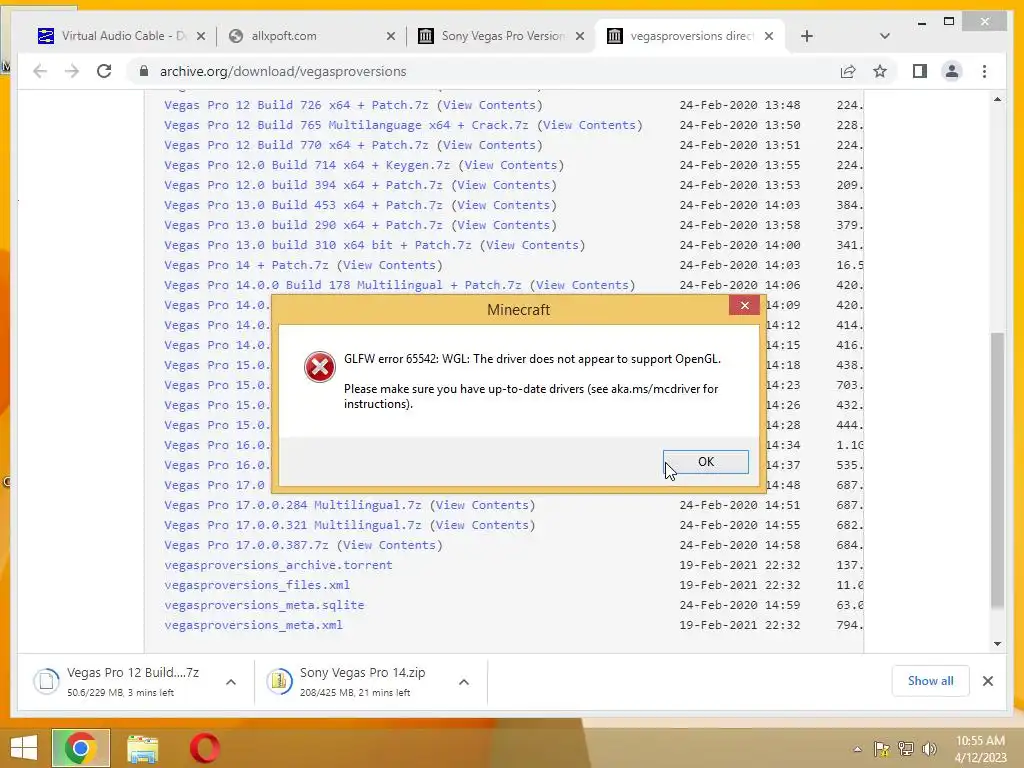Download Vegas Pro 17.0.0.284 Multilingual.7z
This screenshot has width=1024, height=768.
click(x=293, y=505)
